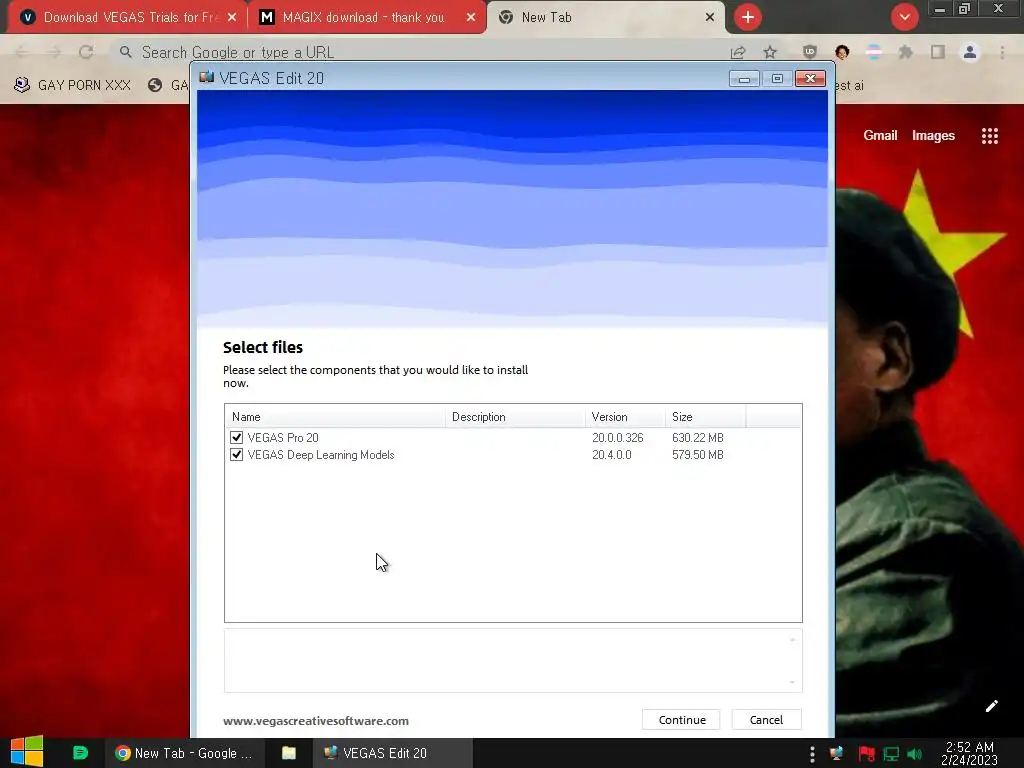Open the clock showing 2:52 AM
Image resolution: width=1024 pixels, height=768 pixels.
click(970, 753)
